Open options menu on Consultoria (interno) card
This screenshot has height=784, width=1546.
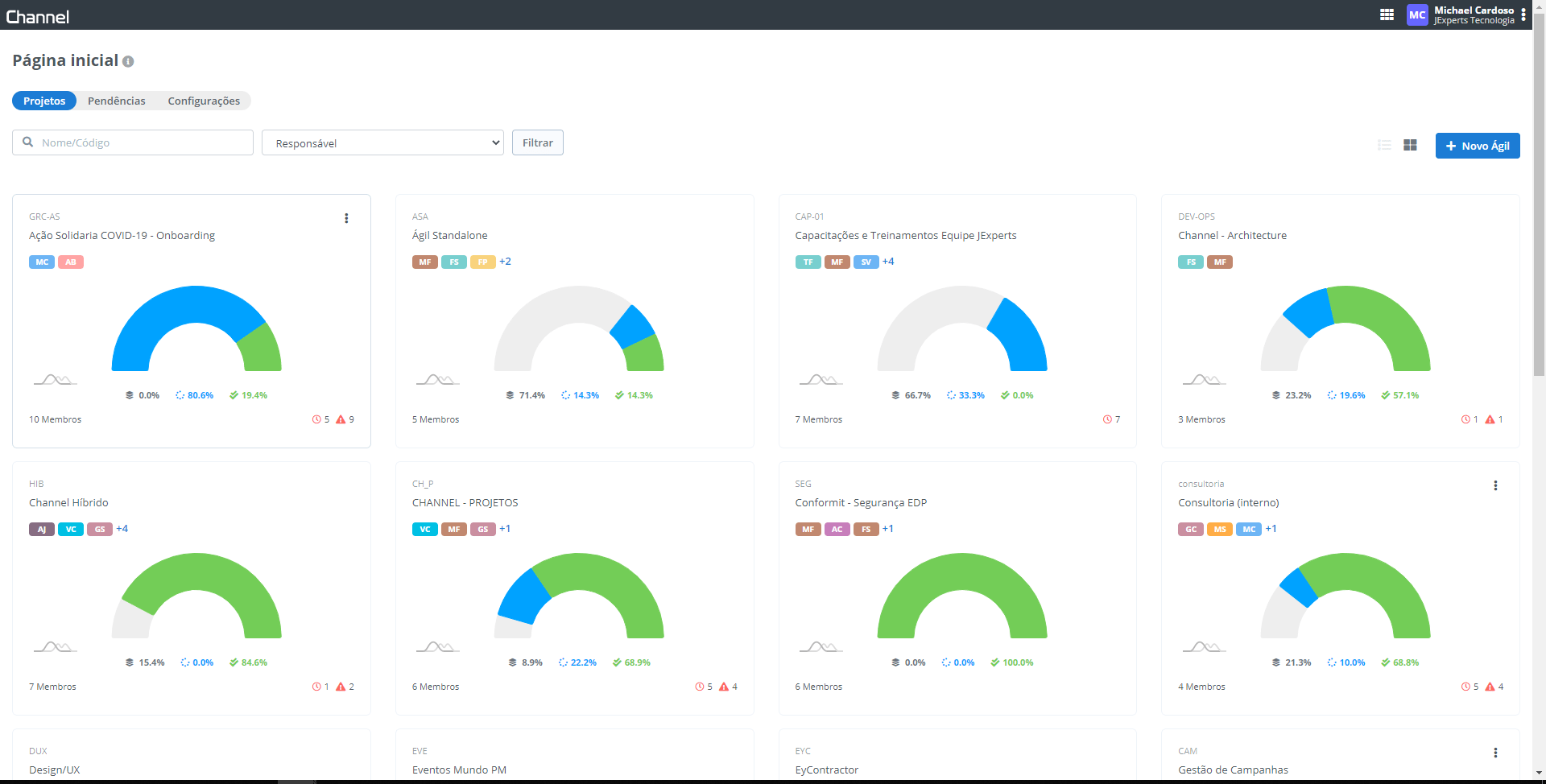[1495, 485]
